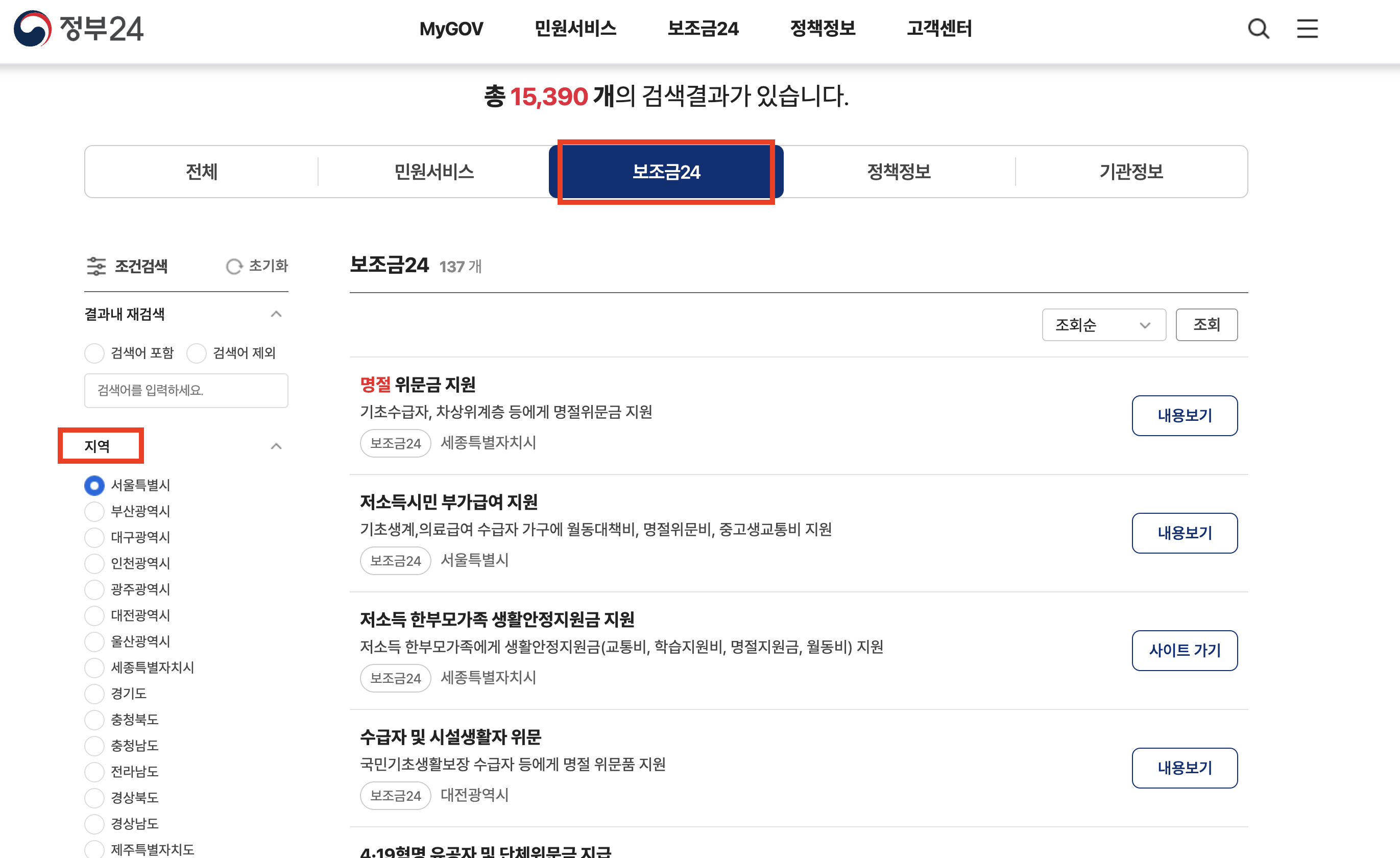This screenshot has height=858, width=1400.
Task: Select the 경기도 region radio
Action: pos(94,694)
